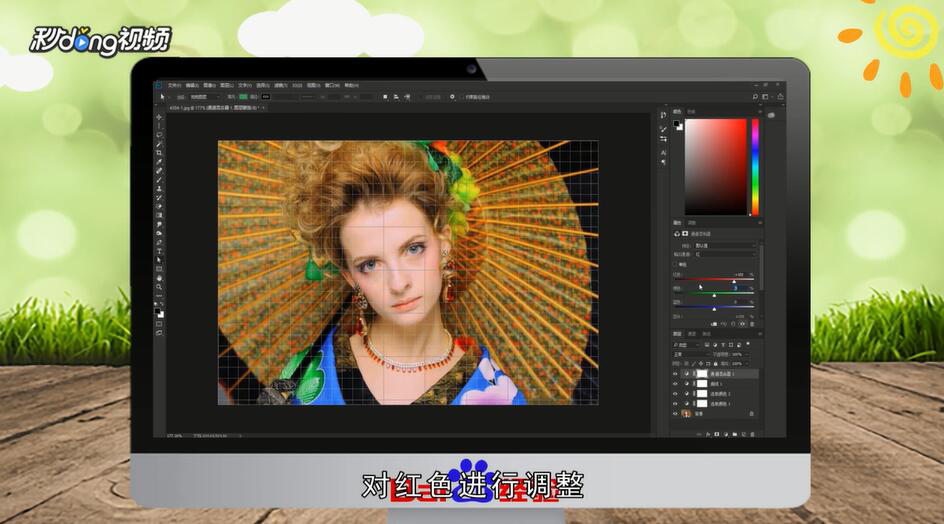Select the Rectangle shape tool
The width and height of the screenshot is (944, 524).
tap(159, 269)
